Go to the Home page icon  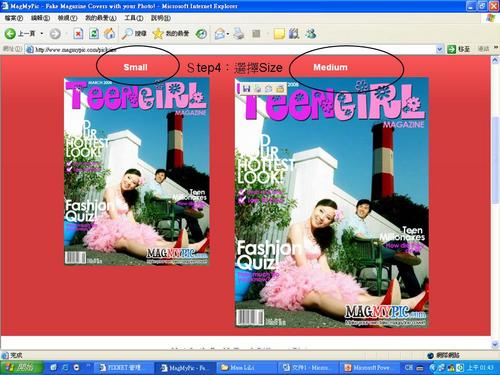(109, 33)
